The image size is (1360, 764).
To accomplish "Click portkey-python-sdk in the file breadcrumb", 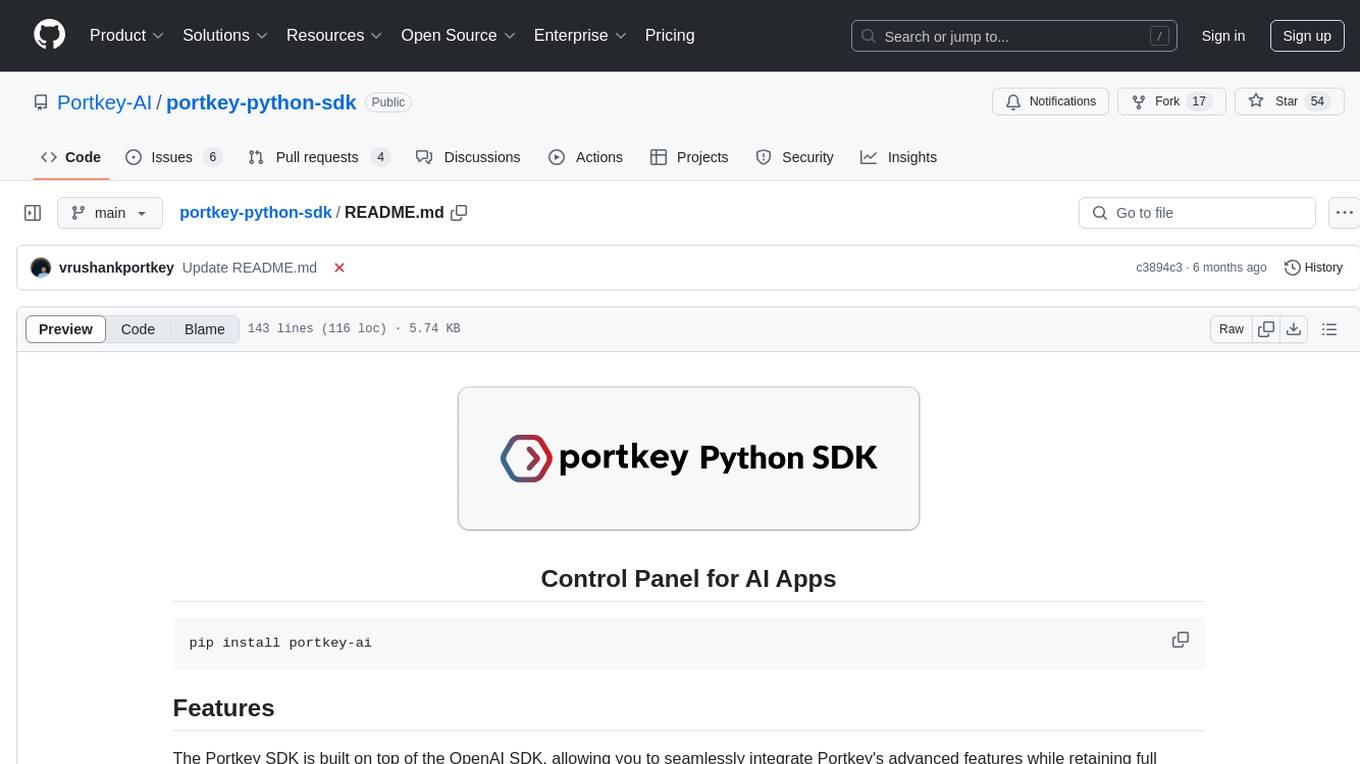I will pos(255,212).
